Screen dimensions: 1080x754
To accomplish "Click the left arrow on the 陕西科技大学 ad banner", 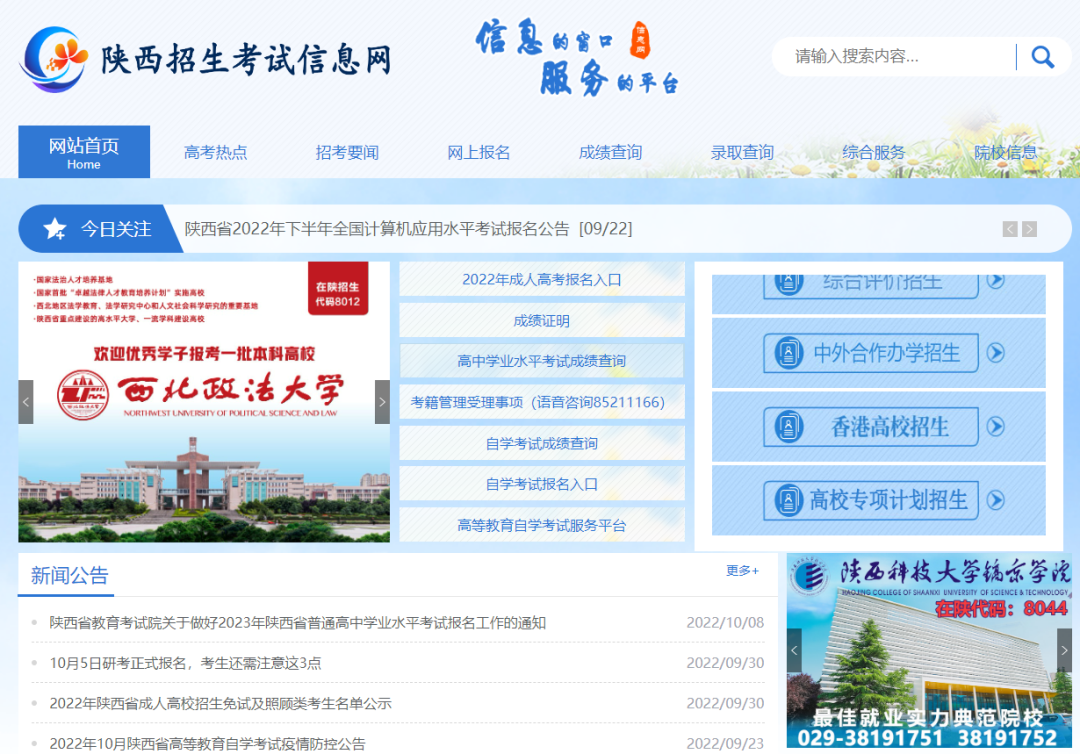I will point(793,648).
